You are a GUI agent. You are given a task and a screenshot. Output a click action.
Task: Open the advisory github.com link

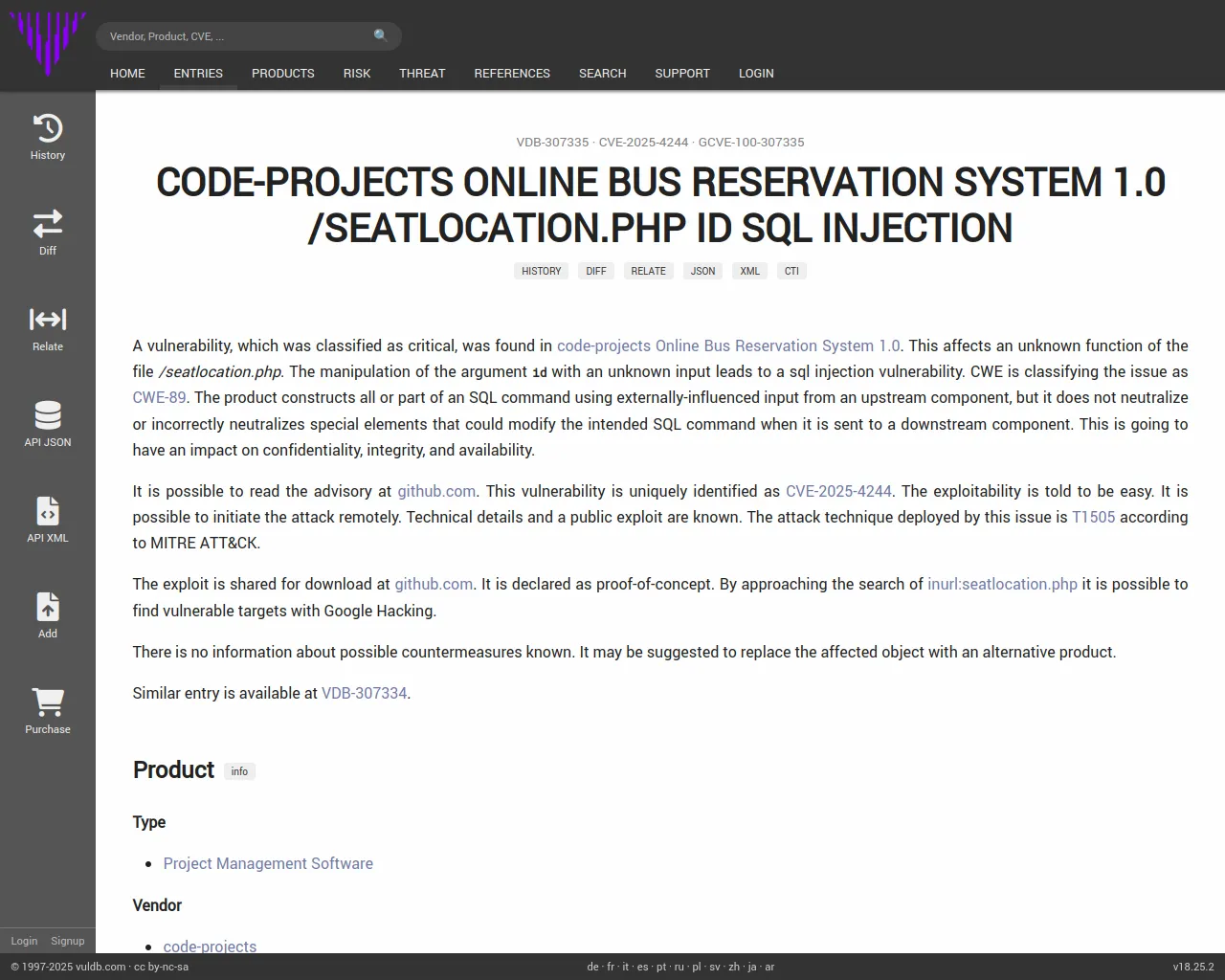[436, 491]
